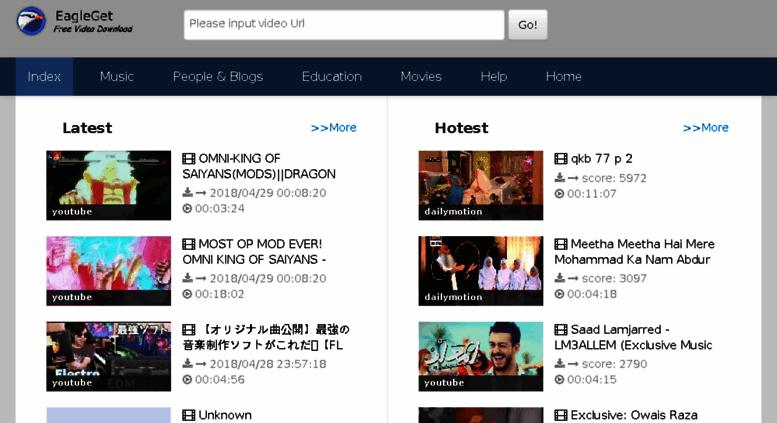Click film icon beside Exclusive: Owais Raza

click(561, 415)
